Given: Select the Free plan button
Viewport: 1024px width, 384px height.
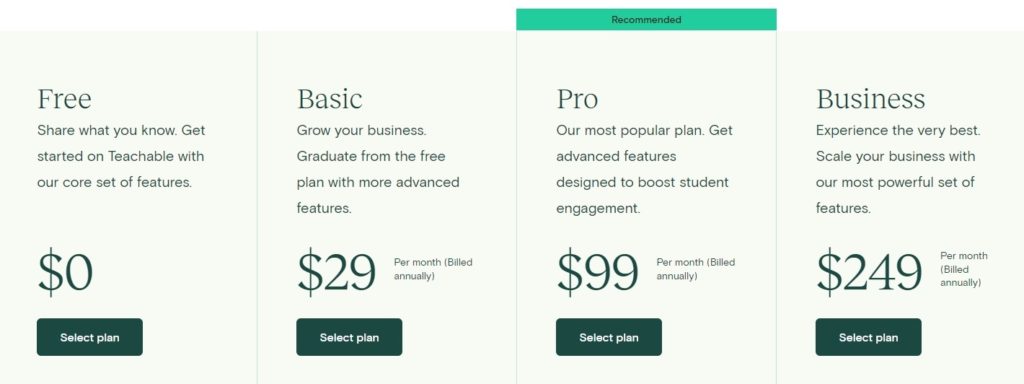Looking at the screenshot, I should tap(89, 337).
